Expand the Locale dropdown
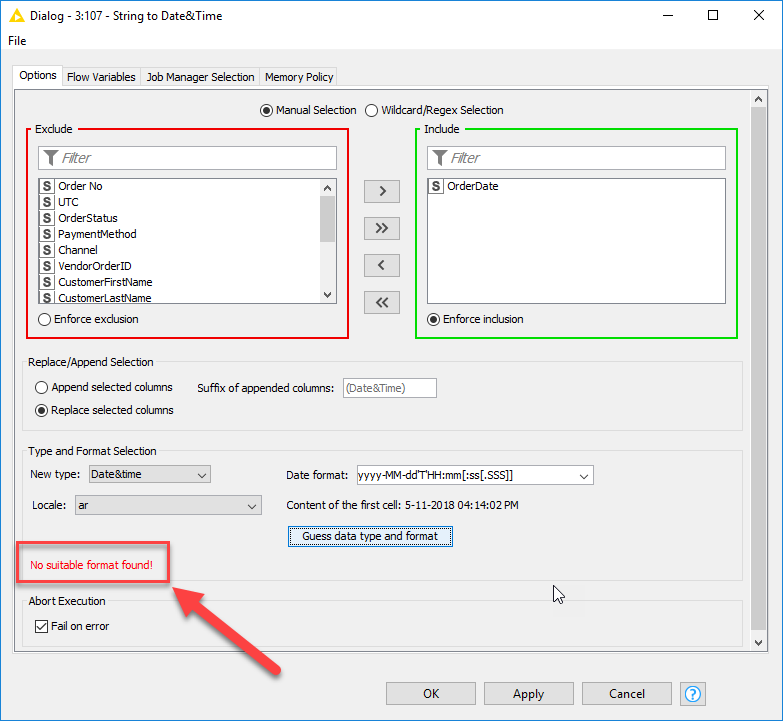This screenshot has height=721, width=783. tap(168, 506)
